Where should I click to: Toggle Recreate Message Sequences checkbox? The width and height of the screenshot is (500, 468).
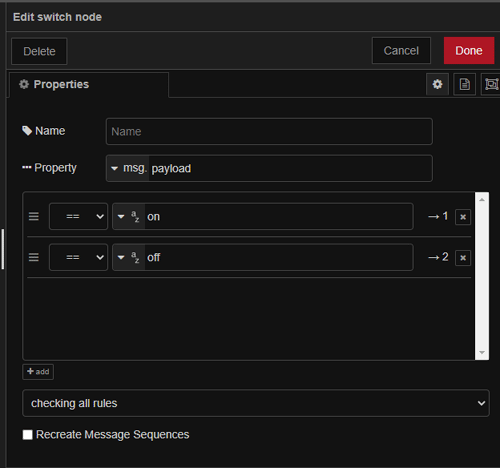click(x=28, y=435)
